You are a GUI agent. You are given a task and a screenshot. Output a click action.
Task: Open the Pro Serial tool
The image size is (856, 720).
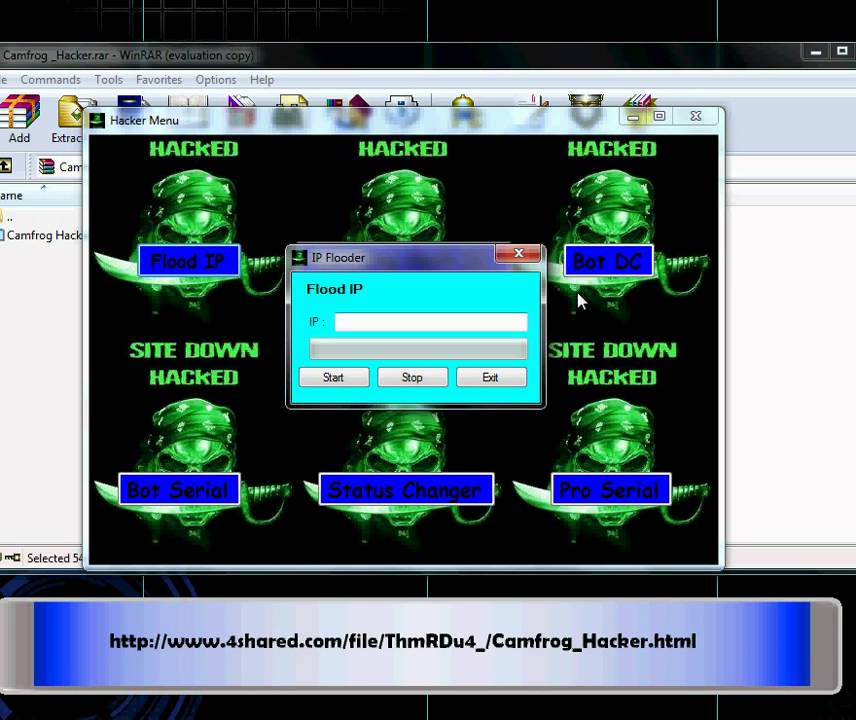610,489
